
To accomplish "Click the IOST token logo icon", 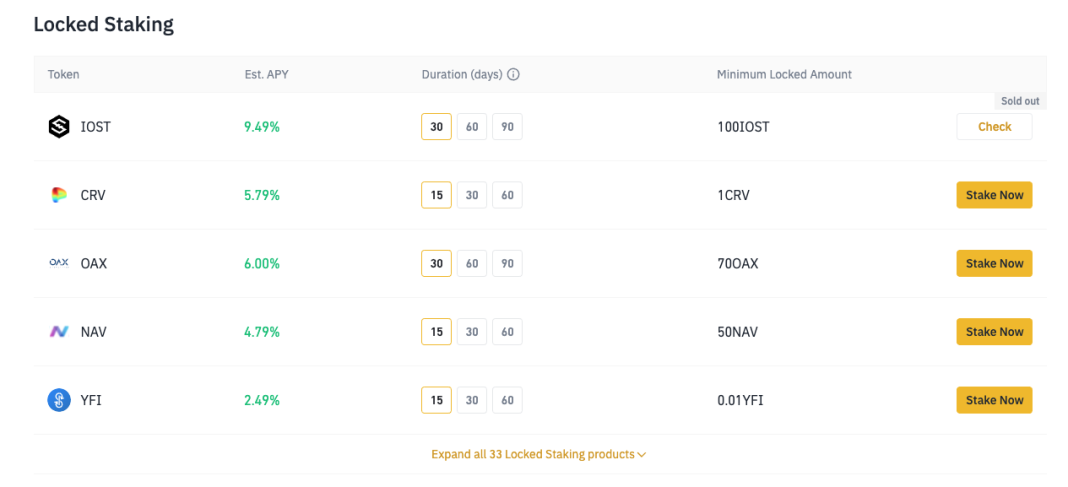I will pos(59,127).
